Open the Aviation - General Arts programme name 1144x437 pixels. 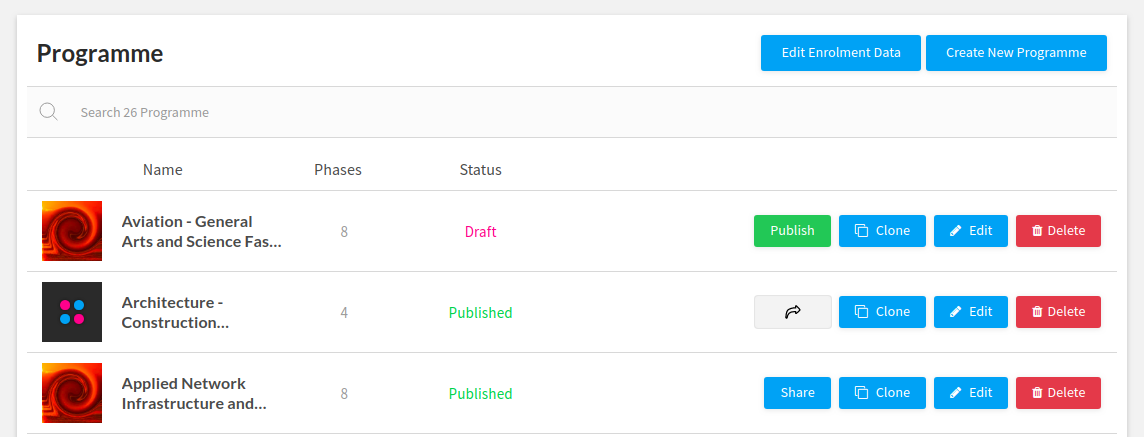(201, 231)
